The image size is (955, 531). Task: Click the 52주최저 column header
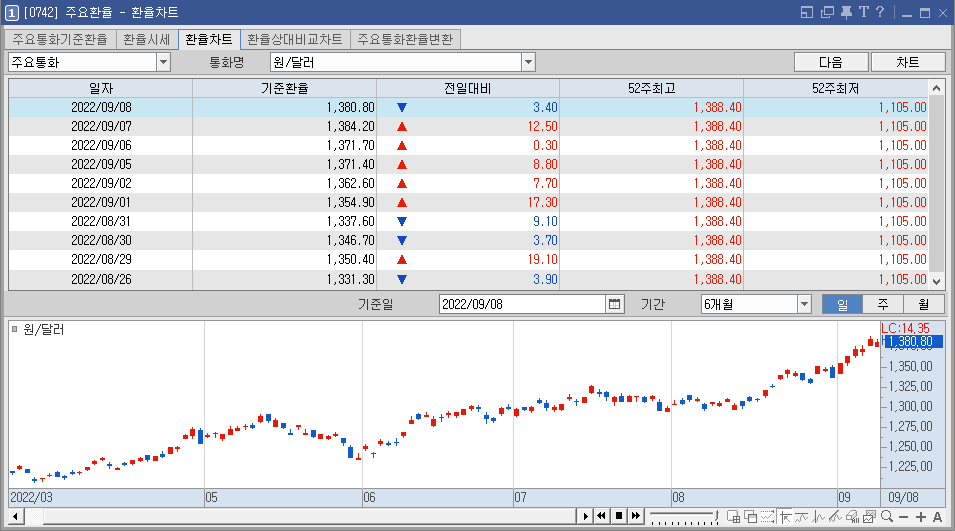[836, 88]
